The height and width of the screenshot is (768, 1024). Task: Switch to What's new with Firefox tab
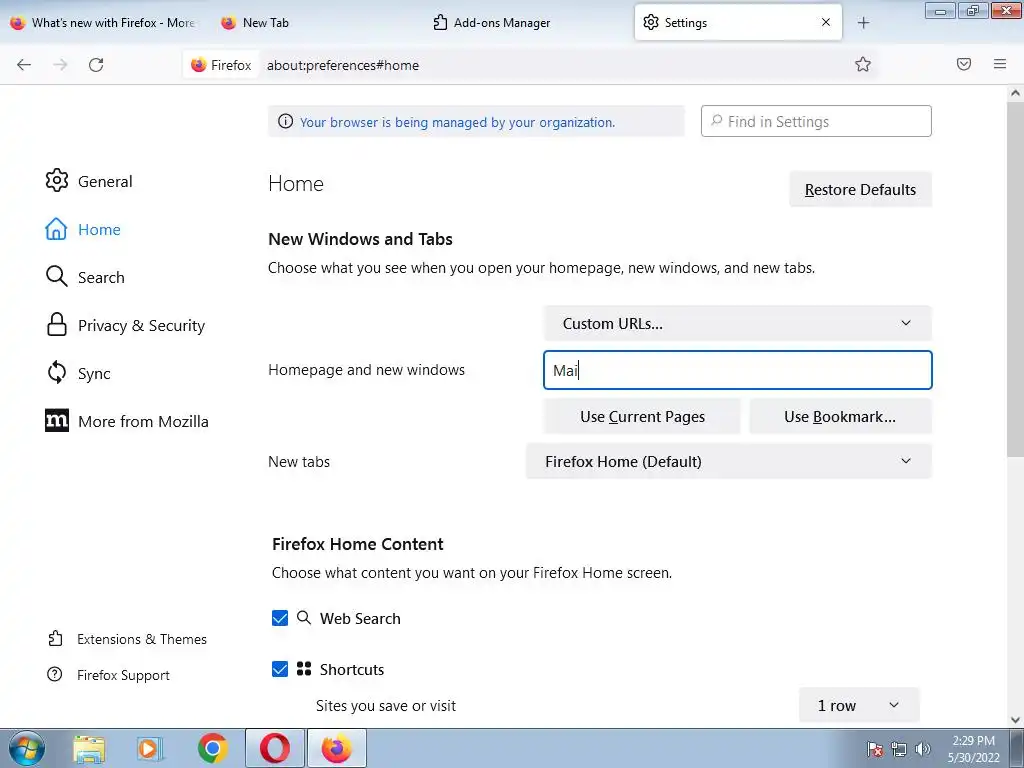coord(104,23)
